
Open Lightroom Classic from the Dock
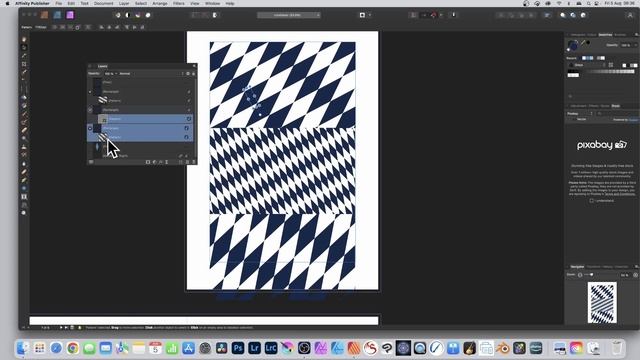click(x=271, y=348)
